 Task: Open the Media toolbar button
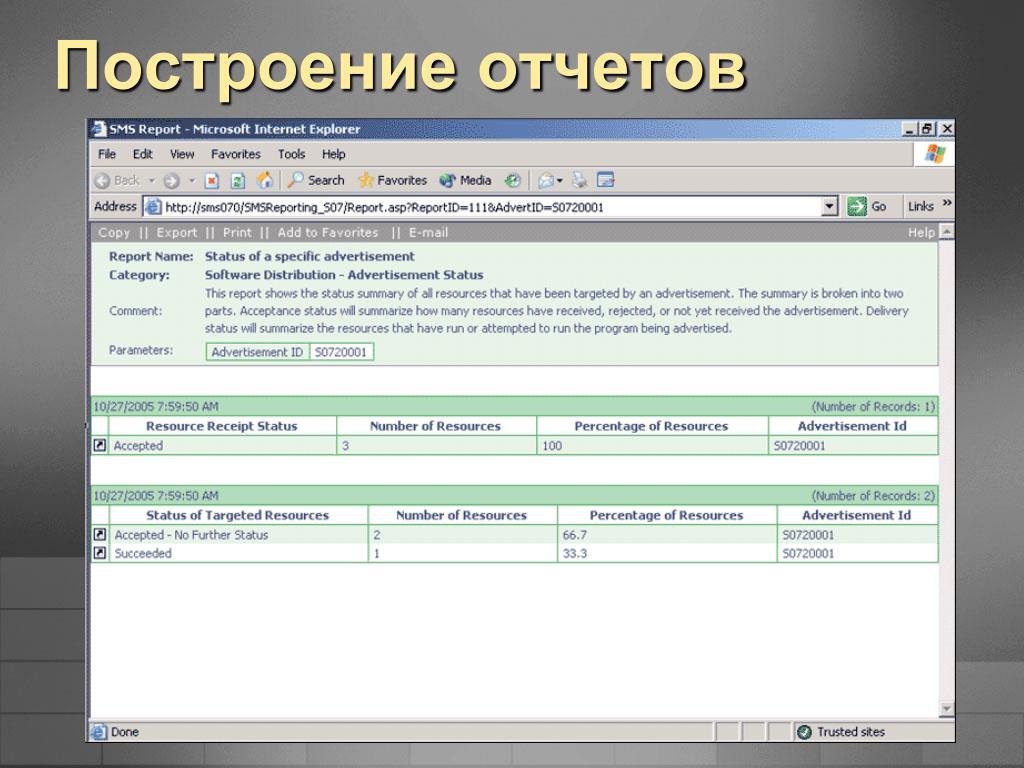(x=466, y=180)
